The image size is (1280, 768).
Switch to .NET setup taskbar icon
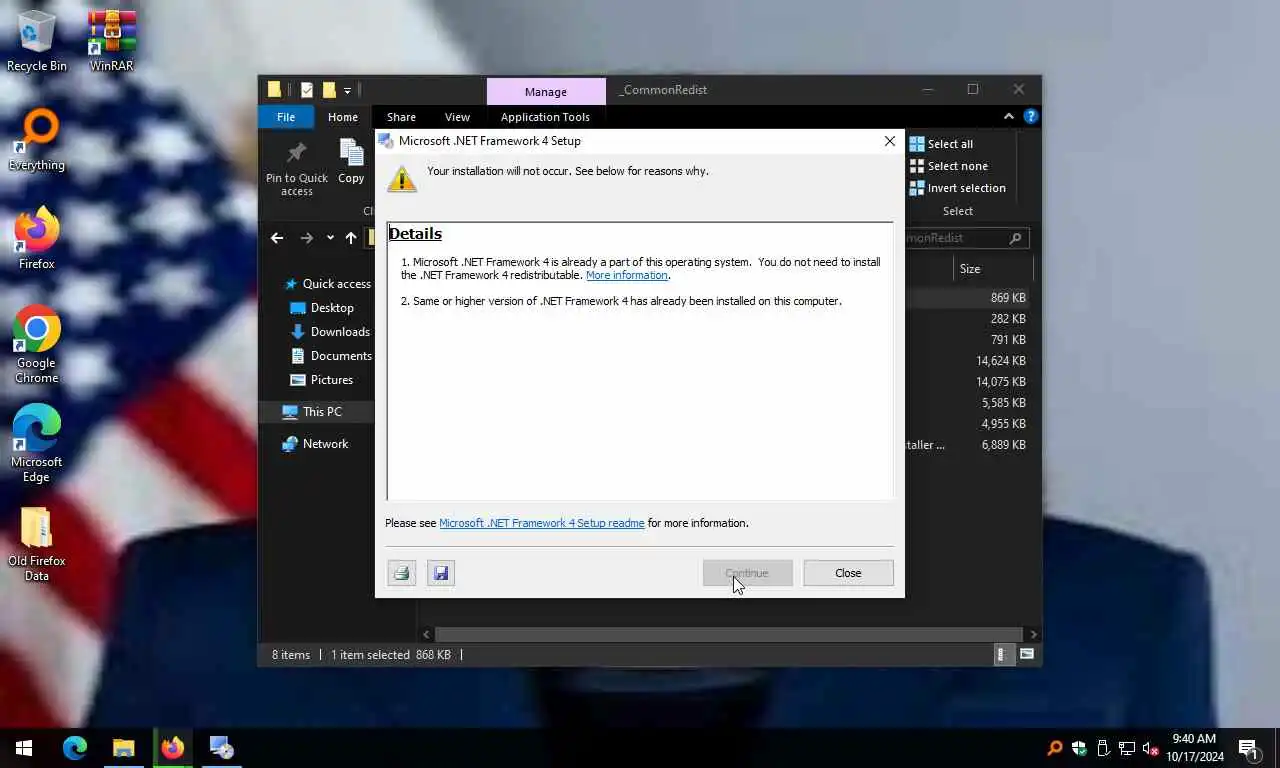(x=221, y=748)
